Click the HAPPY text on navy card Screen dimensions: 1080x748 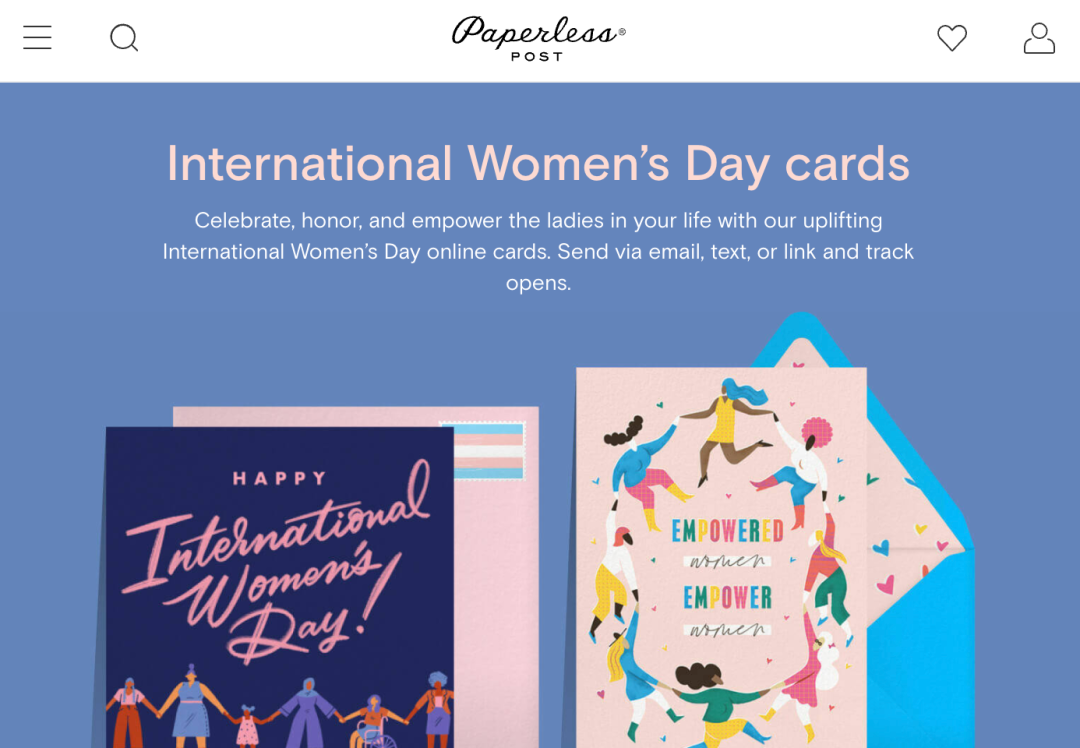tap(280, 478)
